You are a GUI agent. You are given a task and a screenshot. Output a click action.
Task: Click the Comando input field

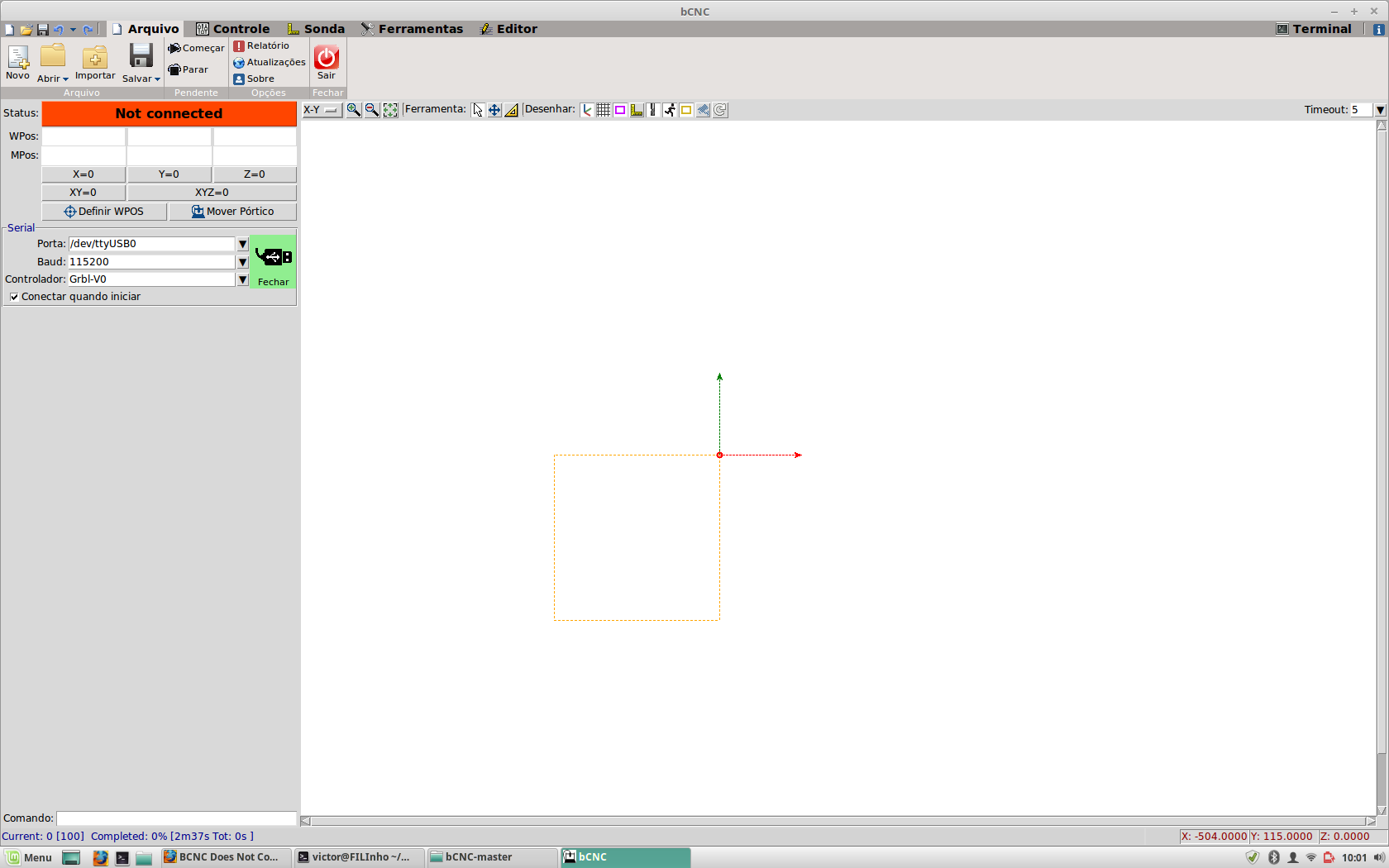click(176, 818)
